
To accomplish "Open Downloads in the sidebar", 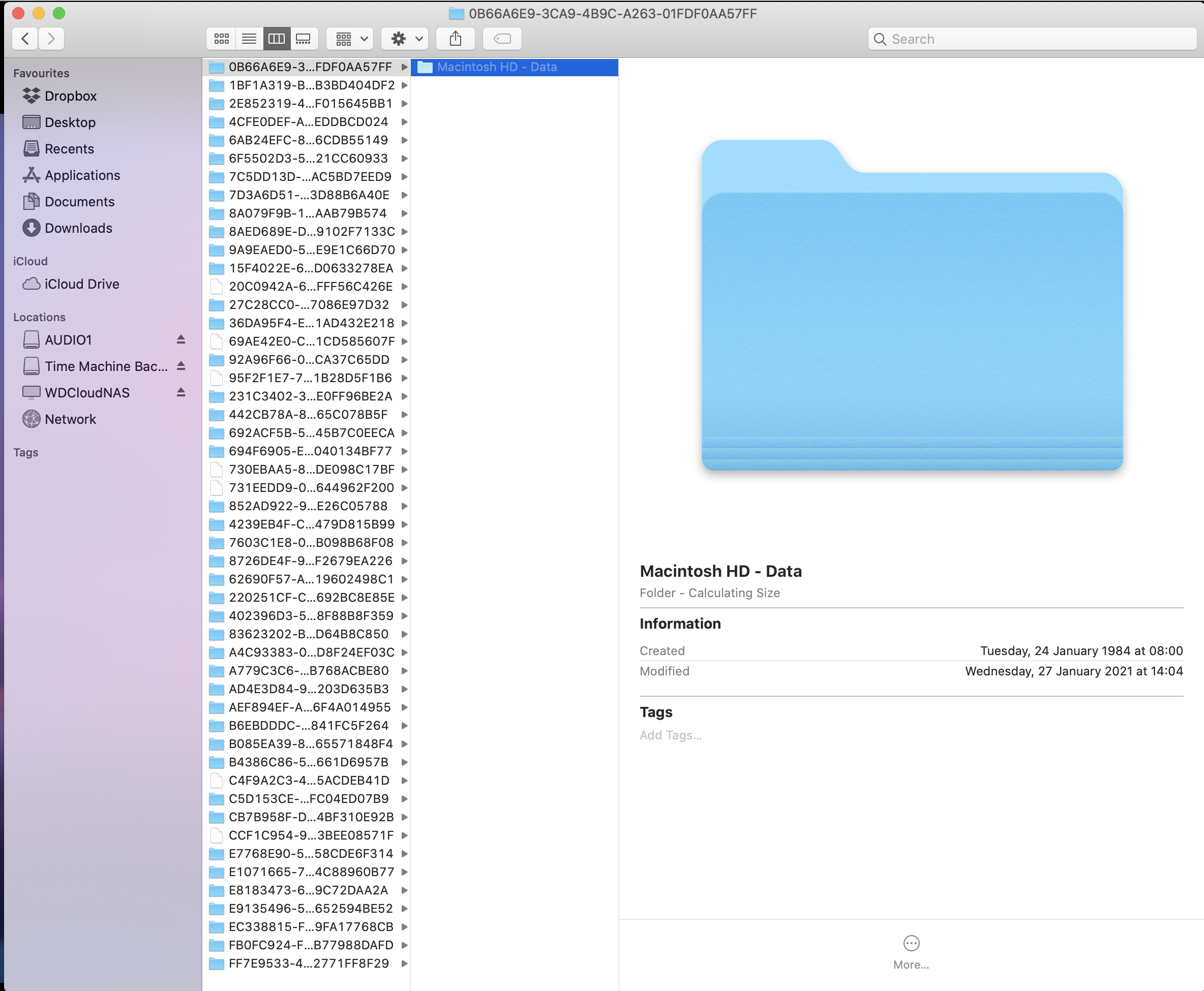I will (78, 228).
